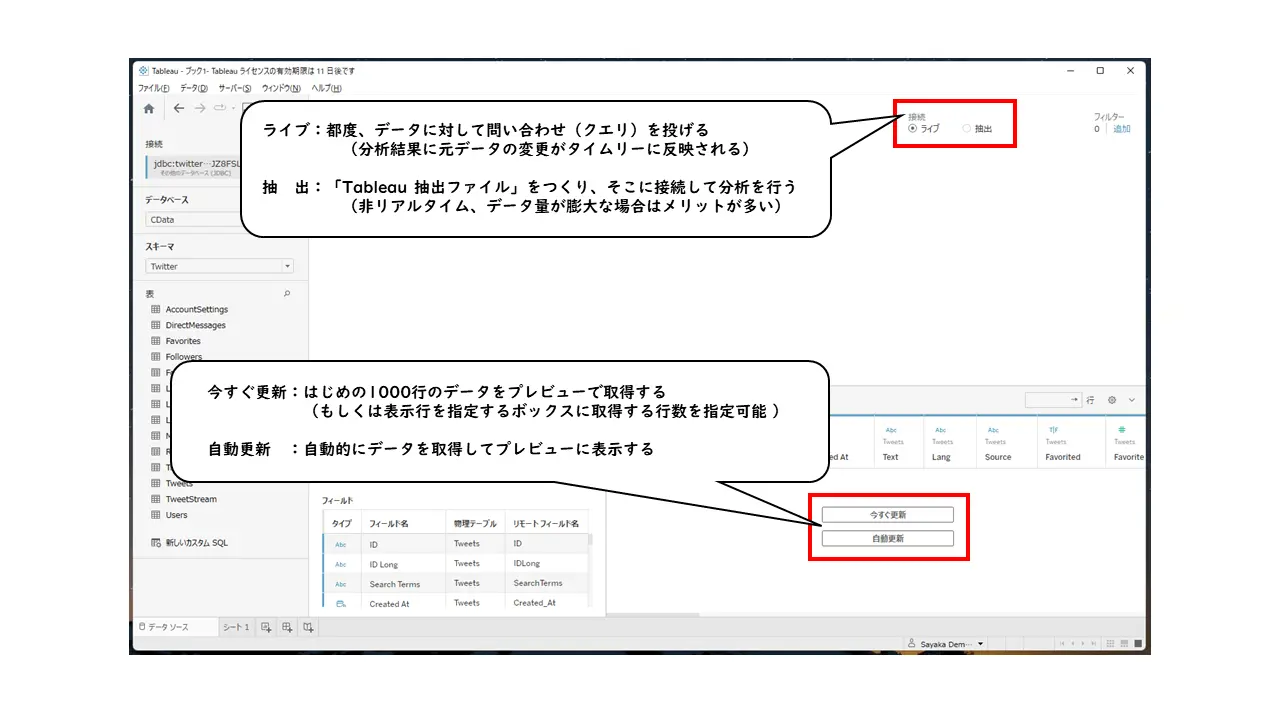Add a new story via tab icon
The image size is (1280, 720).
[x=308, y=627]
